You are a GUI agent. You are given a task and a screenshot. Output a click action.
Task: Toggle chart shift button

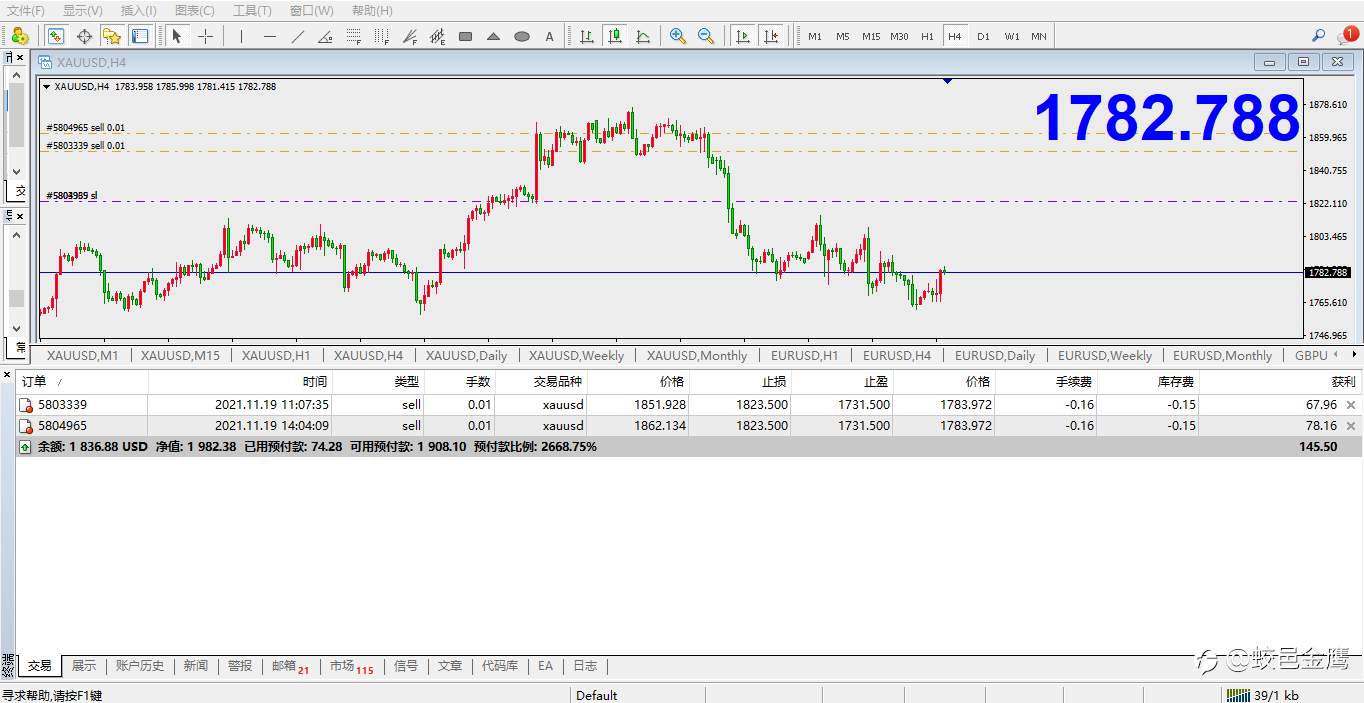(x=770, y=36)
